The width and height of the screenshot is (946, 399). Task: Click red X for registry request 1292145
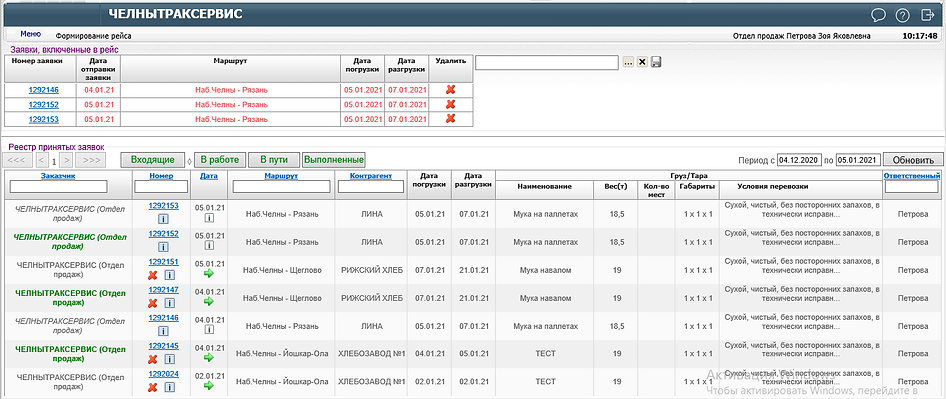[153, 359]
